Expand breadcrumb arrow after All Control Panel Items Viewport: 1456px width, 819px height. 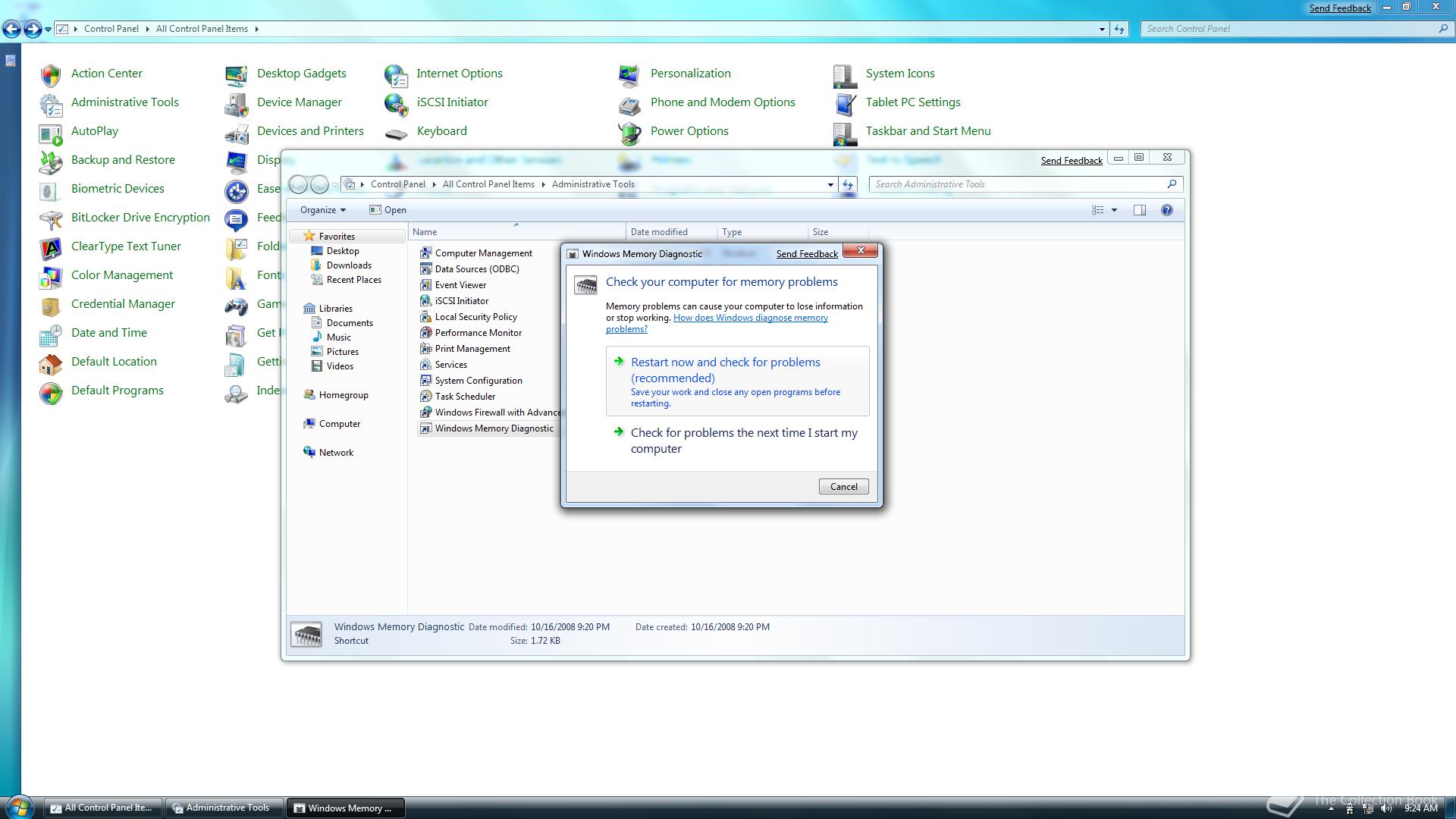tap(256, 29)
